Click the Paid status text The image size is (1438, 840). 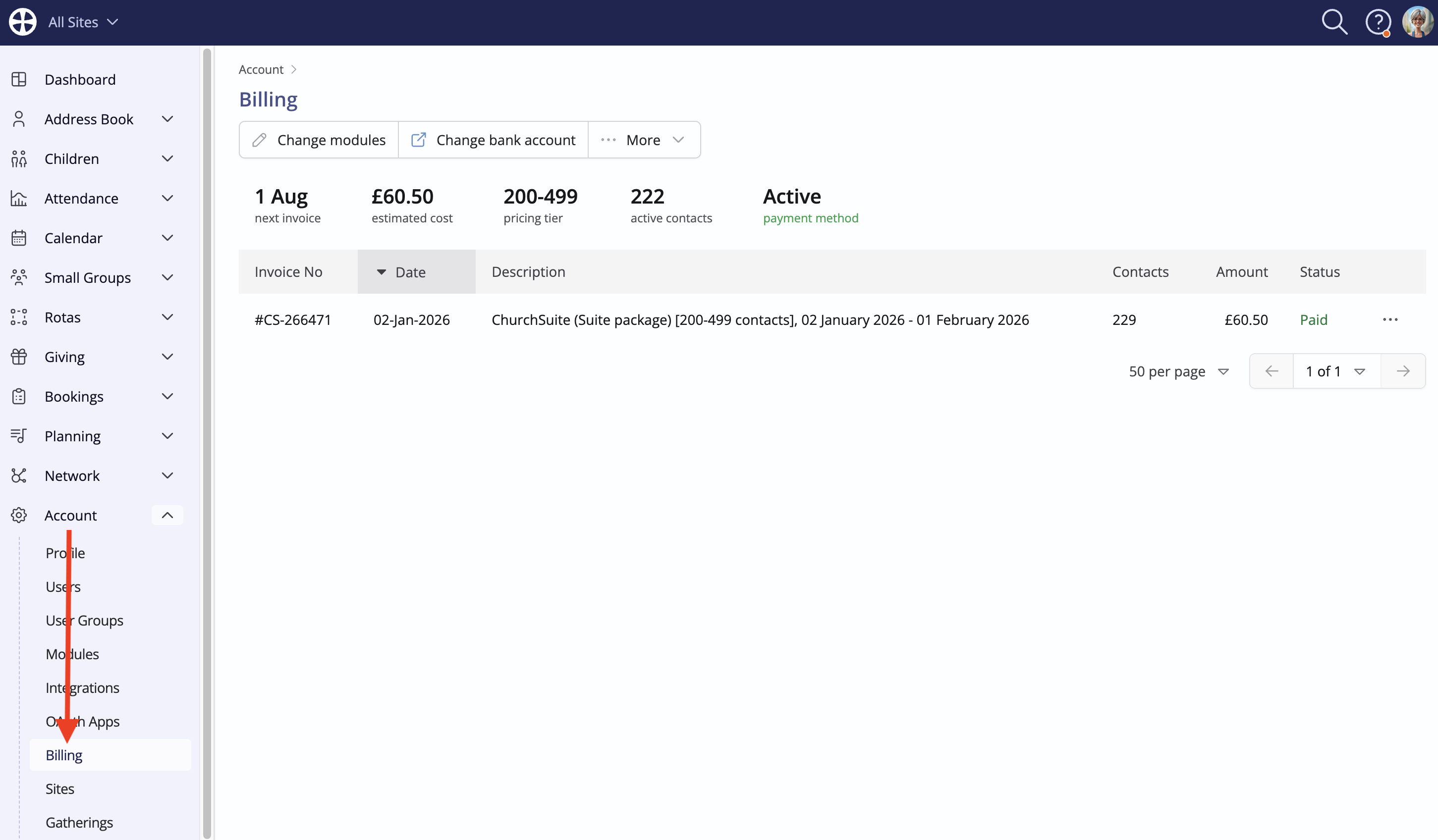pos(1313,320)
